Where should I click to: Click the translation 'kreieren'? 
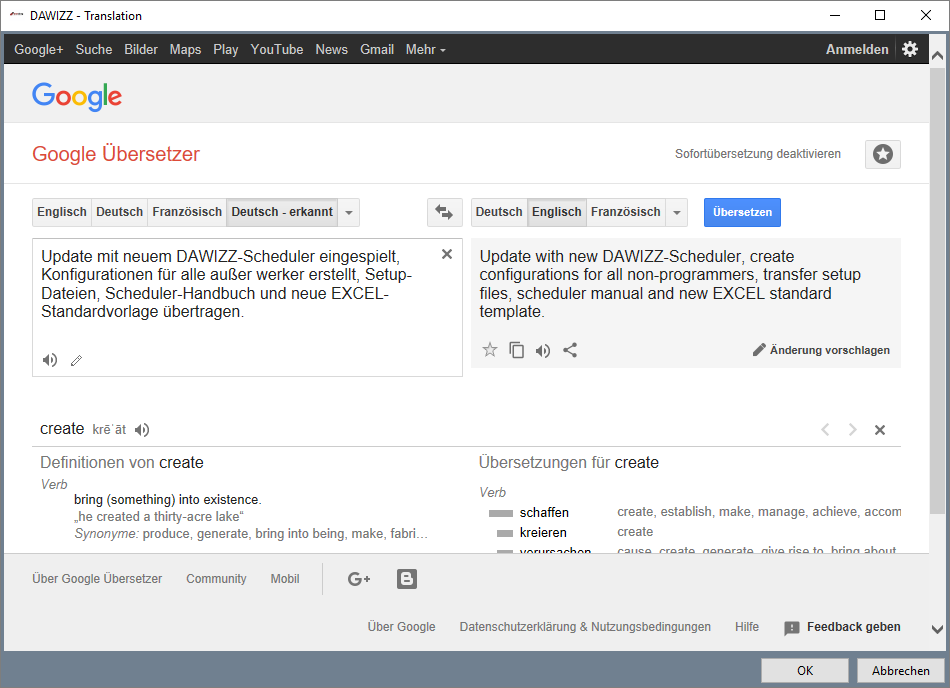point(543,532)
